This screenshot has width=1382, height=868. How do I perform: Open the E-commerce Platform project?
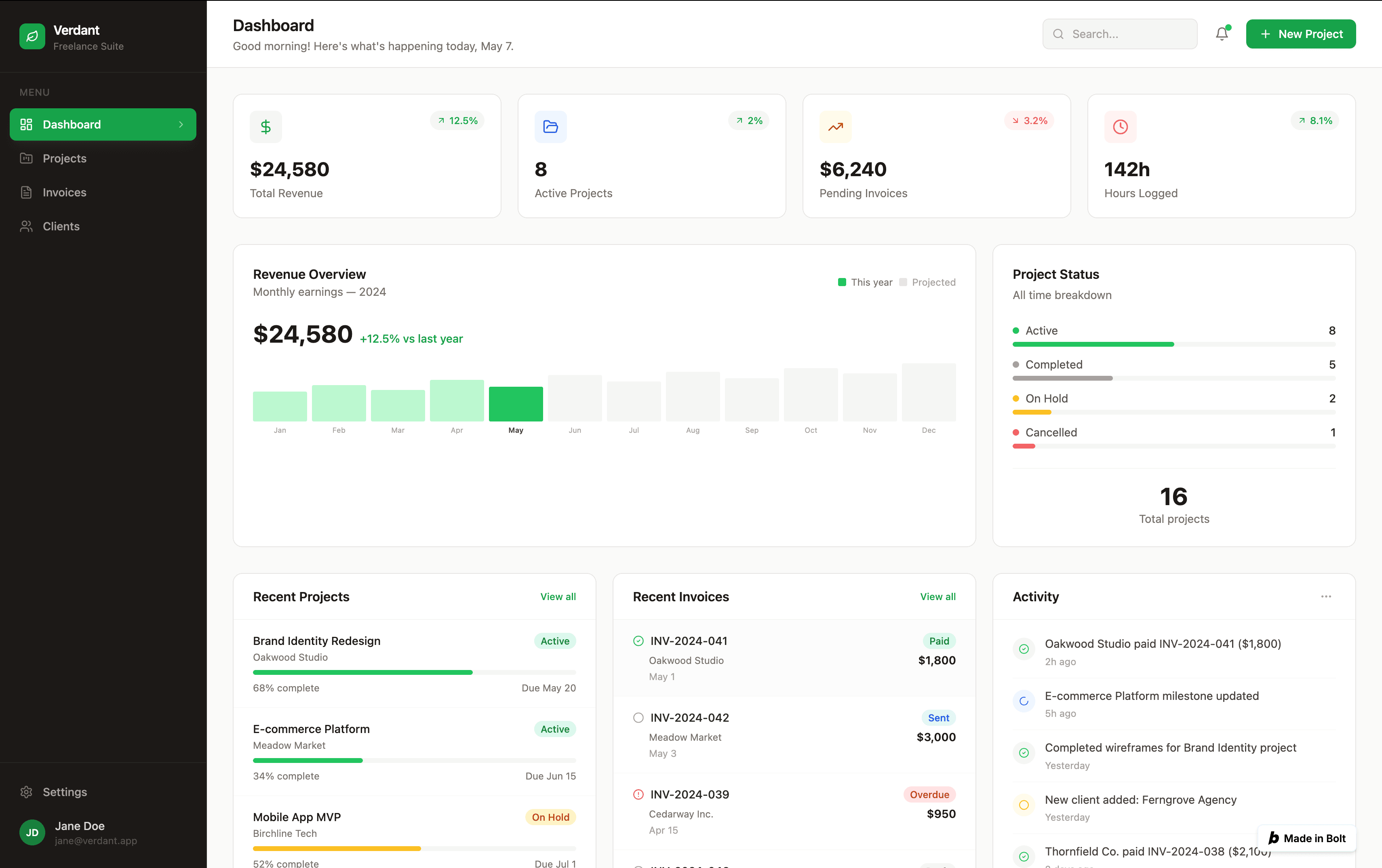coord(414,752)
